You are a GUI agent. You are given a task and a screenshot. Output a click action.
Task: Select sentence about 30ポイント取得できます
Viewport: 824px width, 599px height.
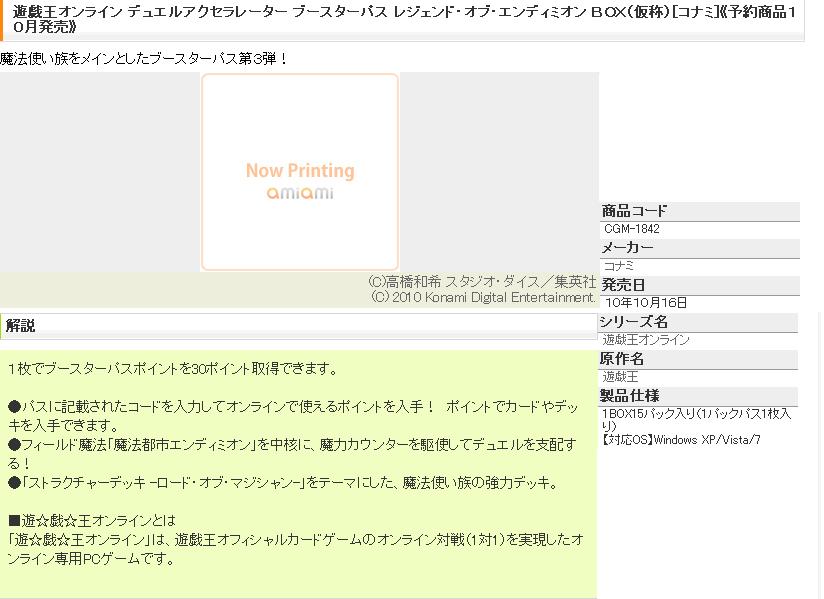point(173,369)
